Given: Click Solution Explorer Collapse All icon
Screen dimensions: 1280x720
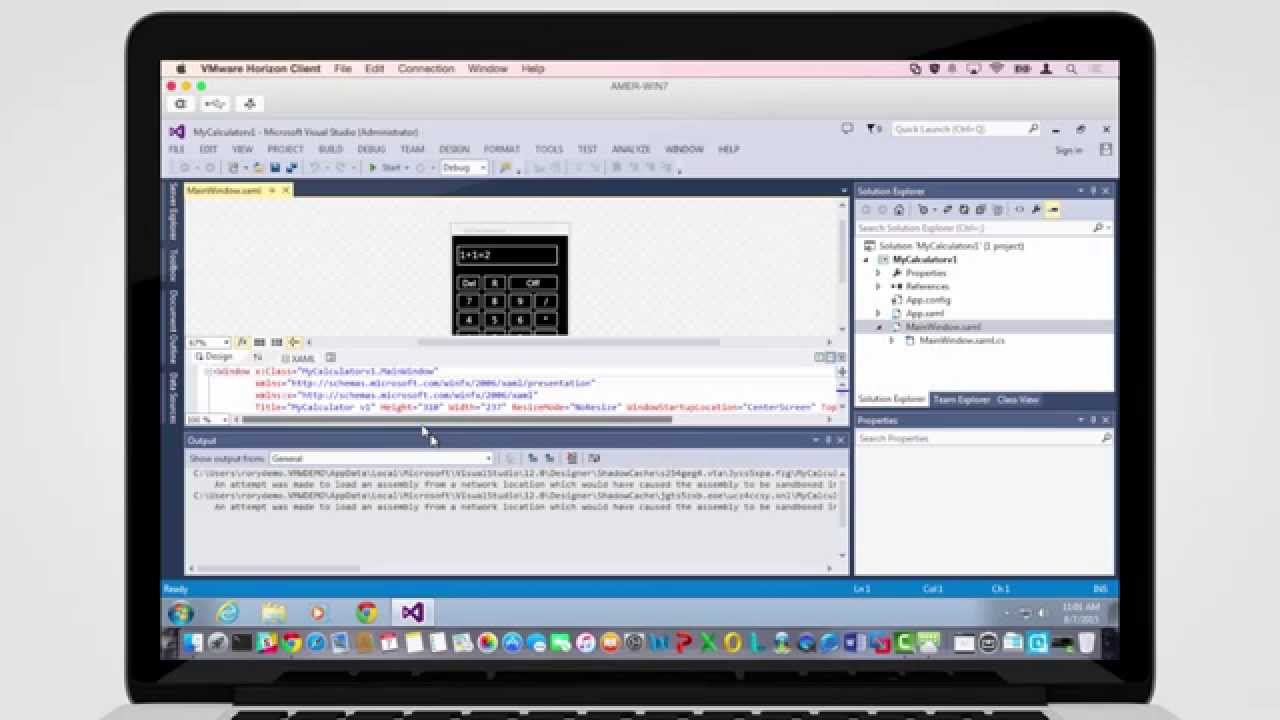Looking at the screenshot, I should point(981,210).
